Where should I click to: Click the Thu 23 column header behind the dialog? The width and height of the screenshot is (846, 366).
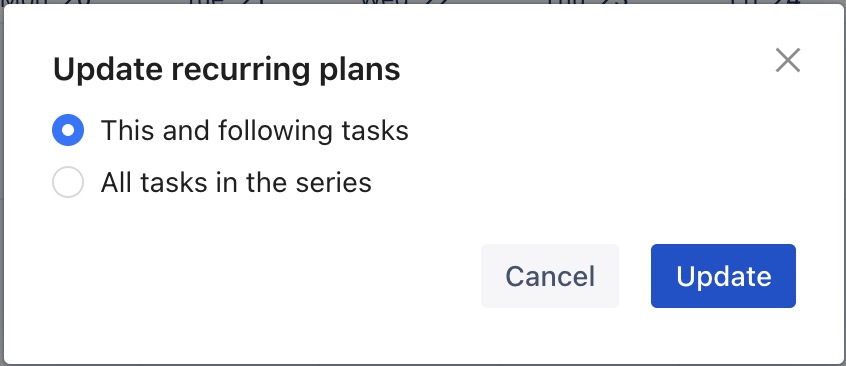click(x=587, y=2)
